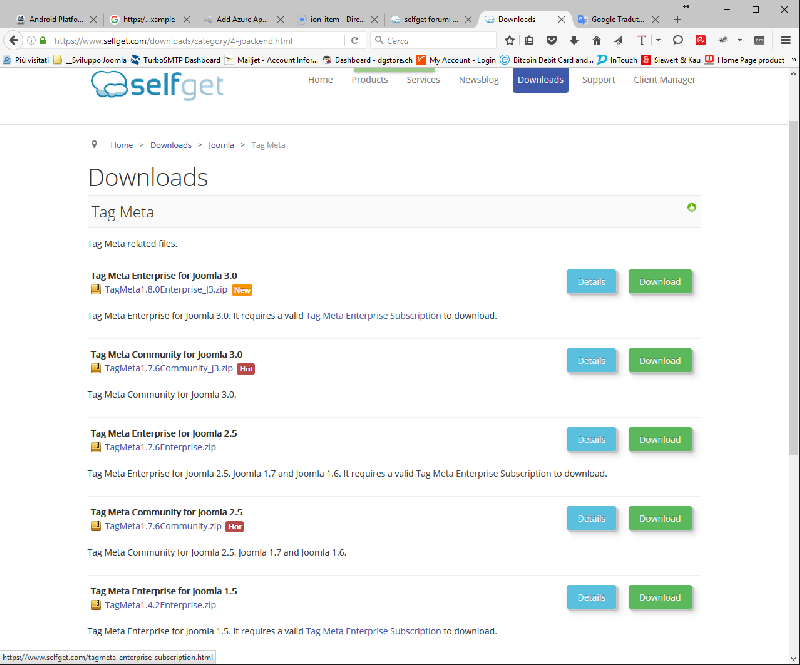The image size is (800, 665).
Task: Open the chat bubble toolbar icon
Action: pos(678,40)
